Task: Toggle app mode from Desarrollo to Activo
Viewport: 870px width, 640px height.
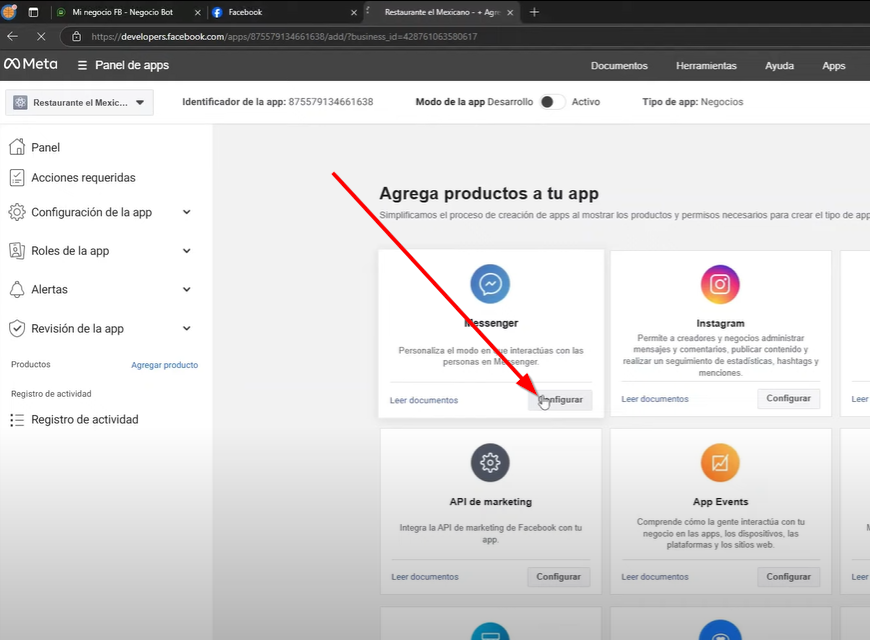Action: click(552, 102)
